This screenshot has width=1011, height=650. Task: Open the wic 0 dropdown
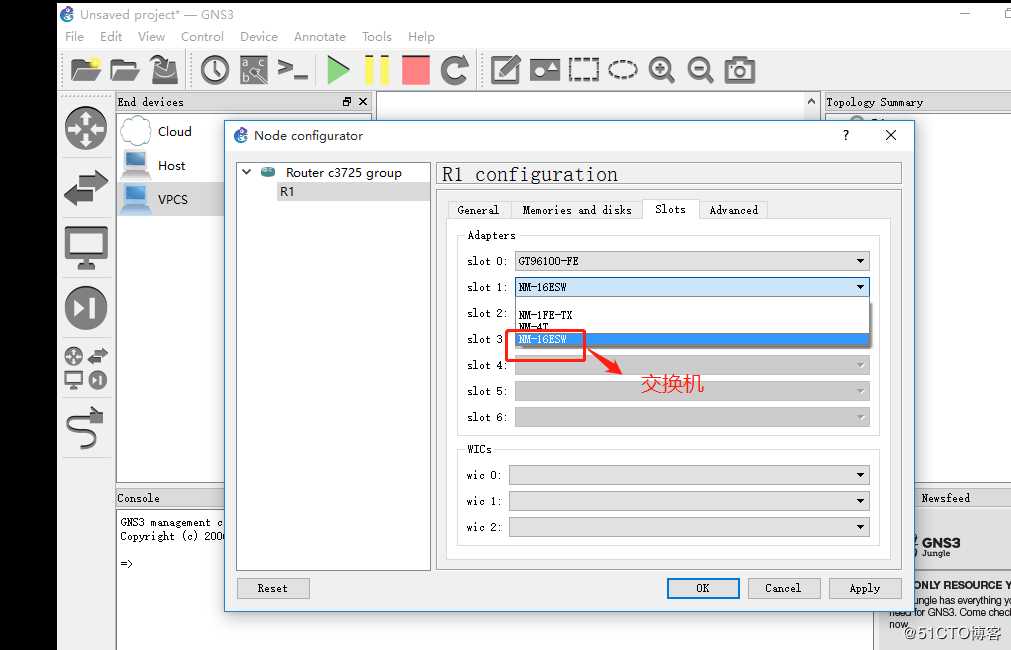689,475
